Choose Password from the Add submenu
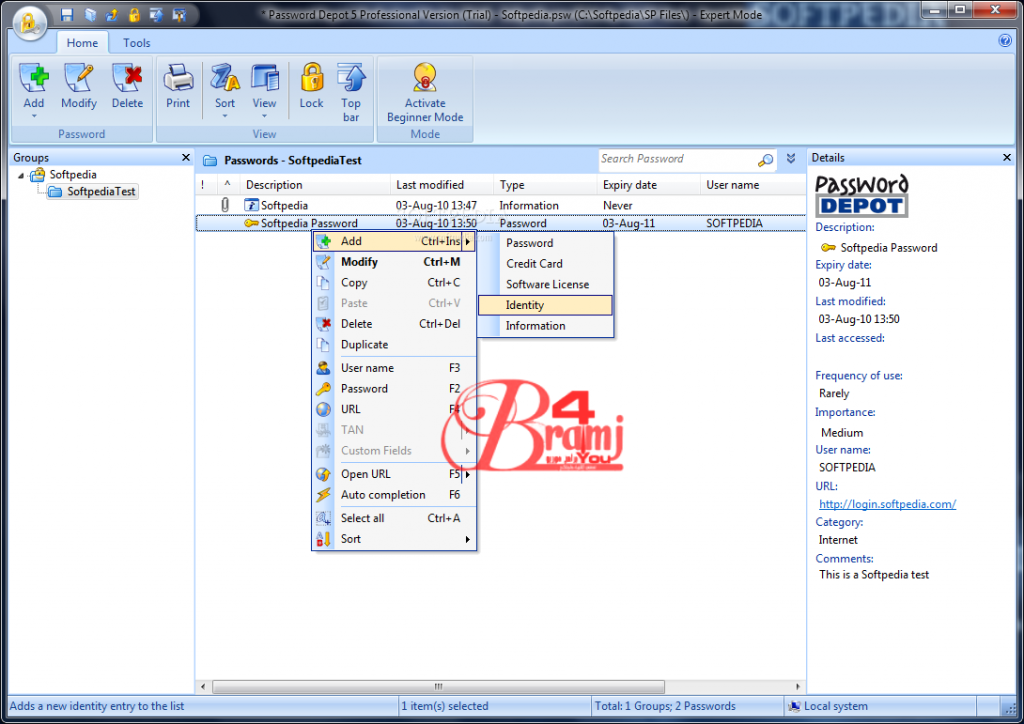This screenshot has width=1024, height=724. 545,243
